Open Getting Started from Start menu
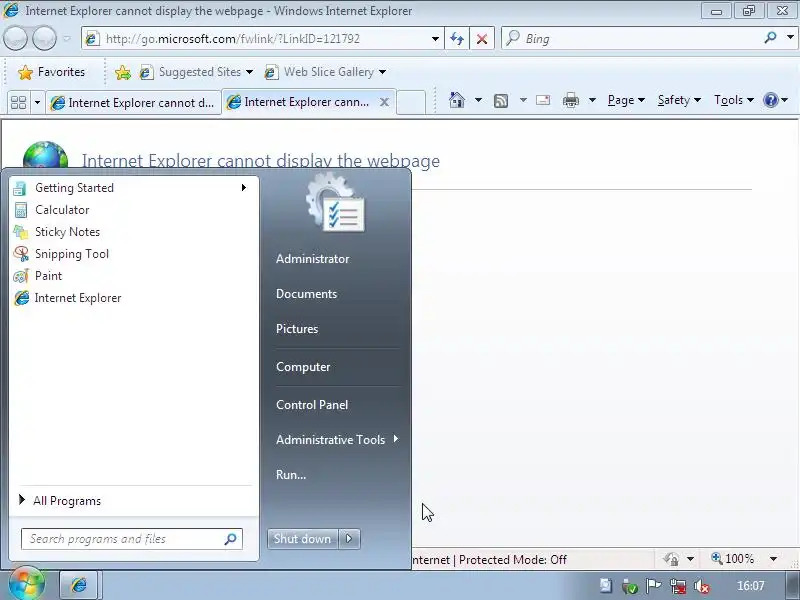Screen dimensions: 800x600 pos(133,188)
